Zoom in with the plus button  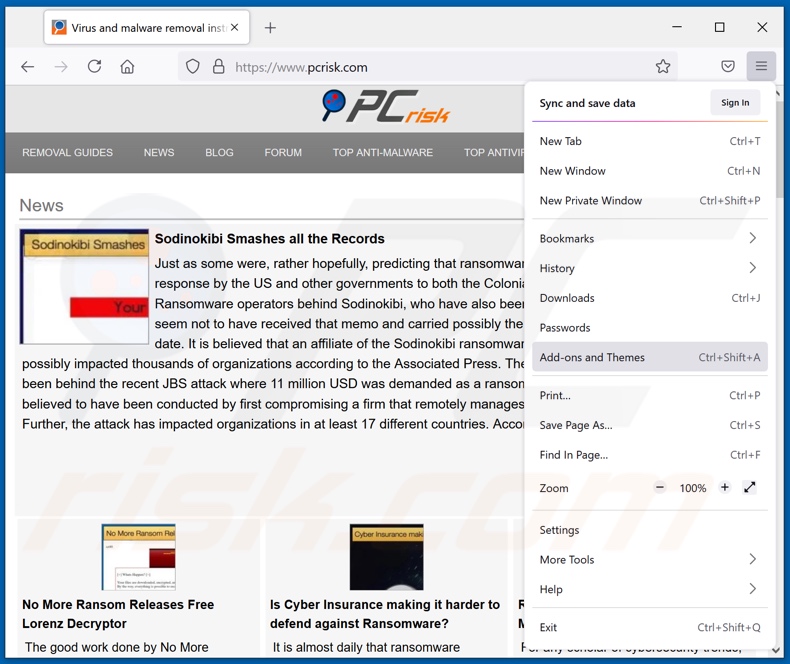(x=725, y=488)
